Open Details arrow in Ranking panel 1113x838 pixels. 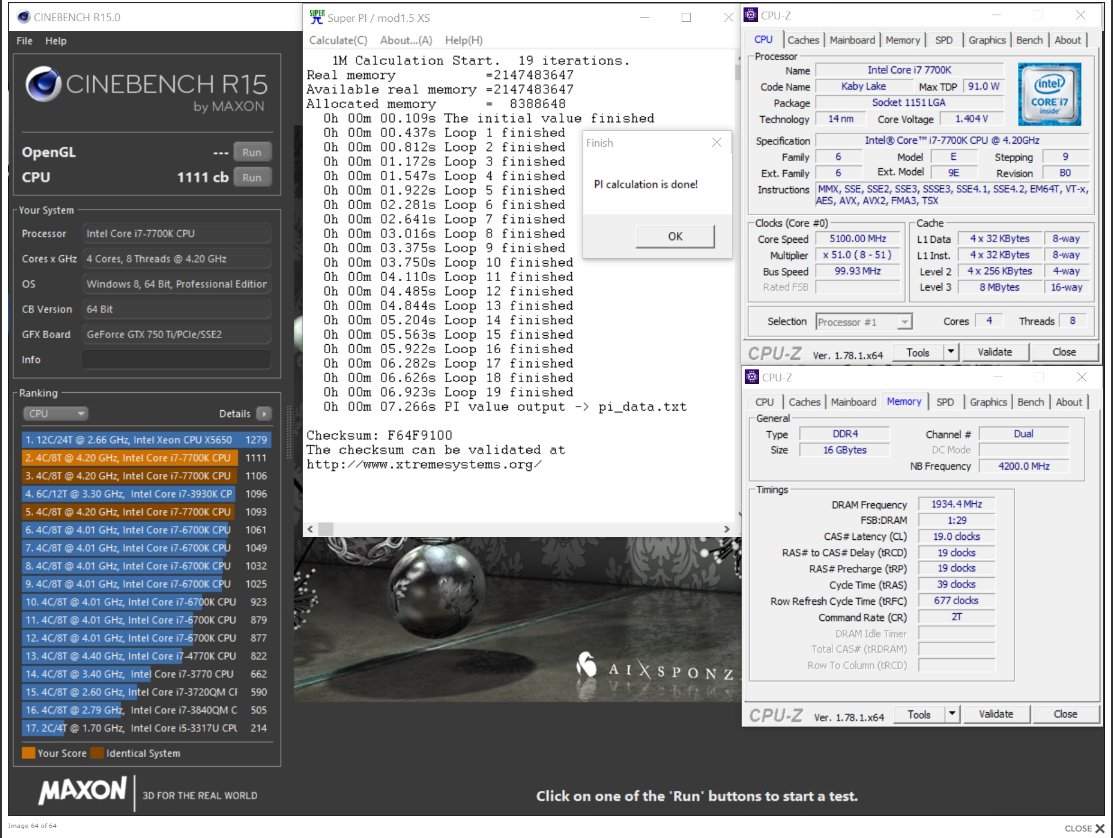pyautogui.click(x=263, y=414)
